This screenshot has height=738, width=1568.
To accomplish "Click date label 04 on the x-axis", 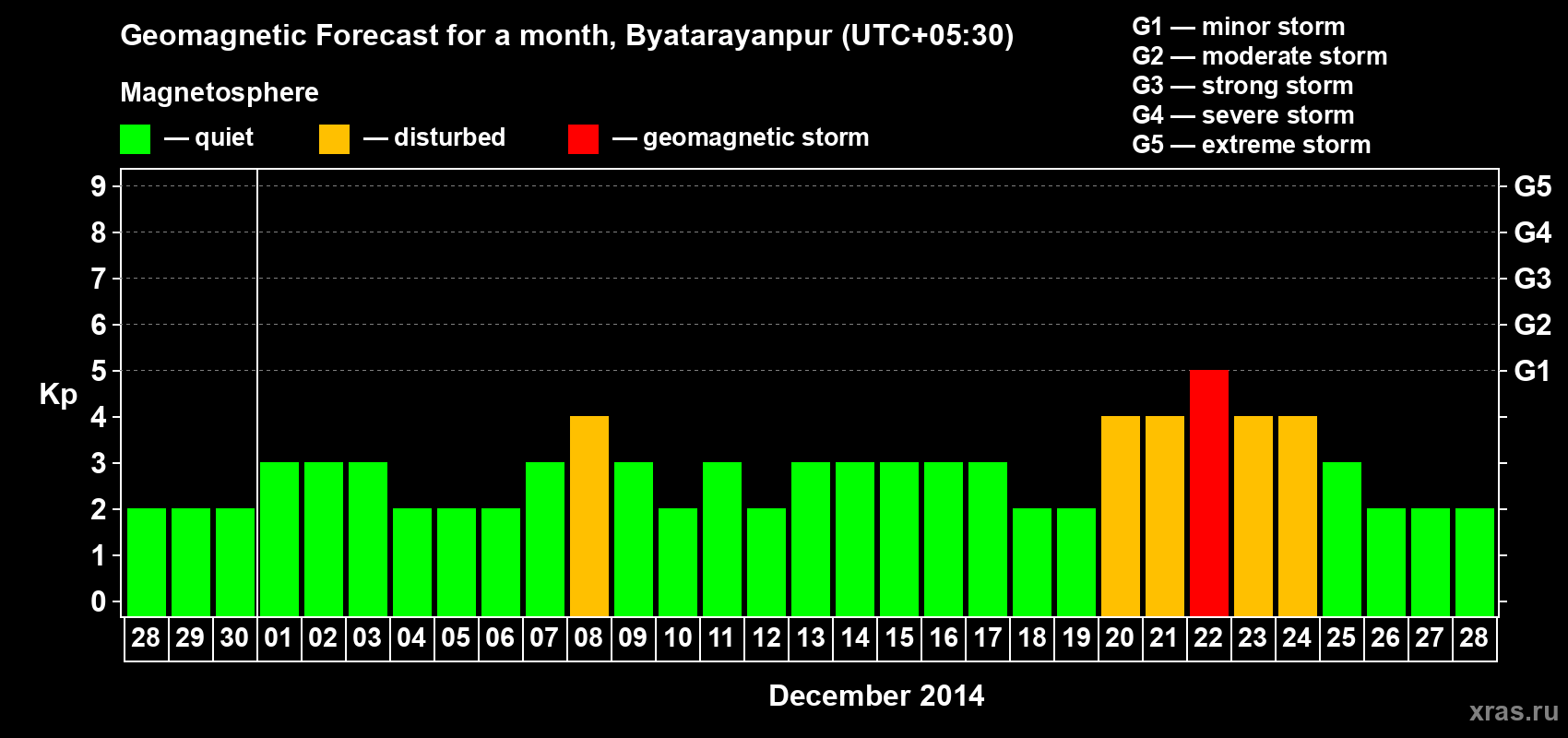I will pos(411,638).
